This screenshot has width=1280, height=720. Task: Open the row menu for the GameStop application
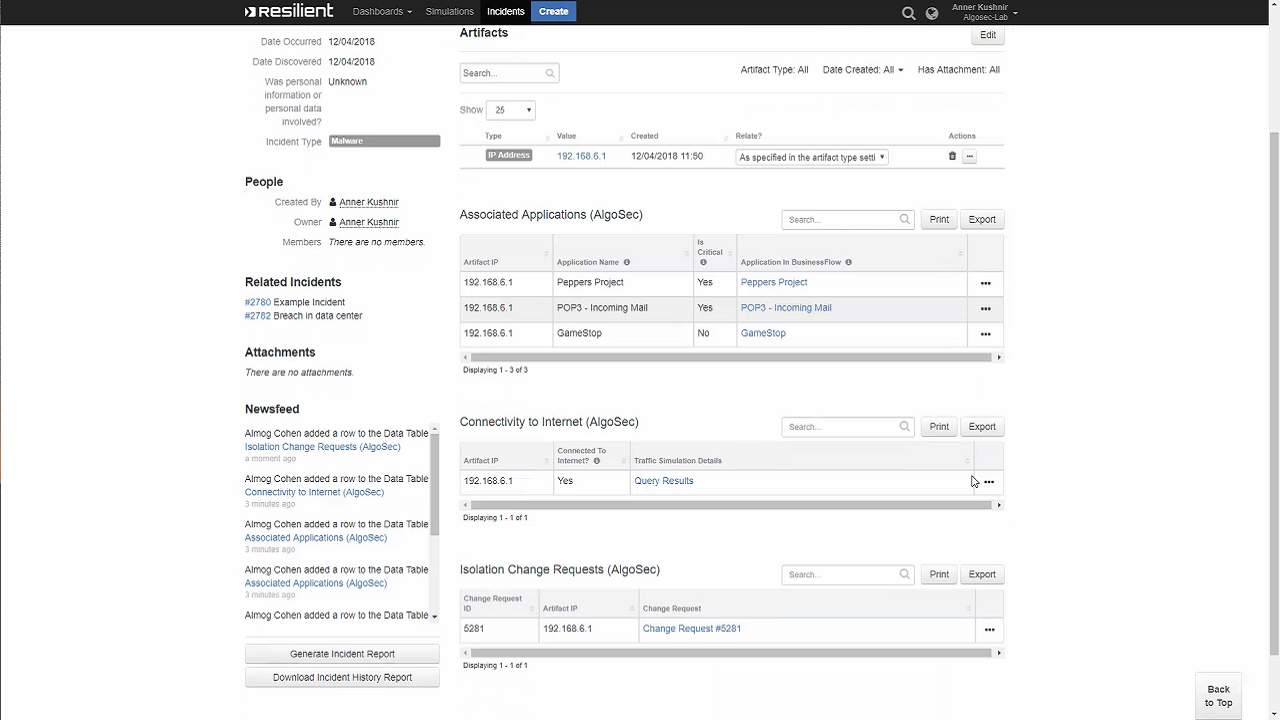pos(985,334)
